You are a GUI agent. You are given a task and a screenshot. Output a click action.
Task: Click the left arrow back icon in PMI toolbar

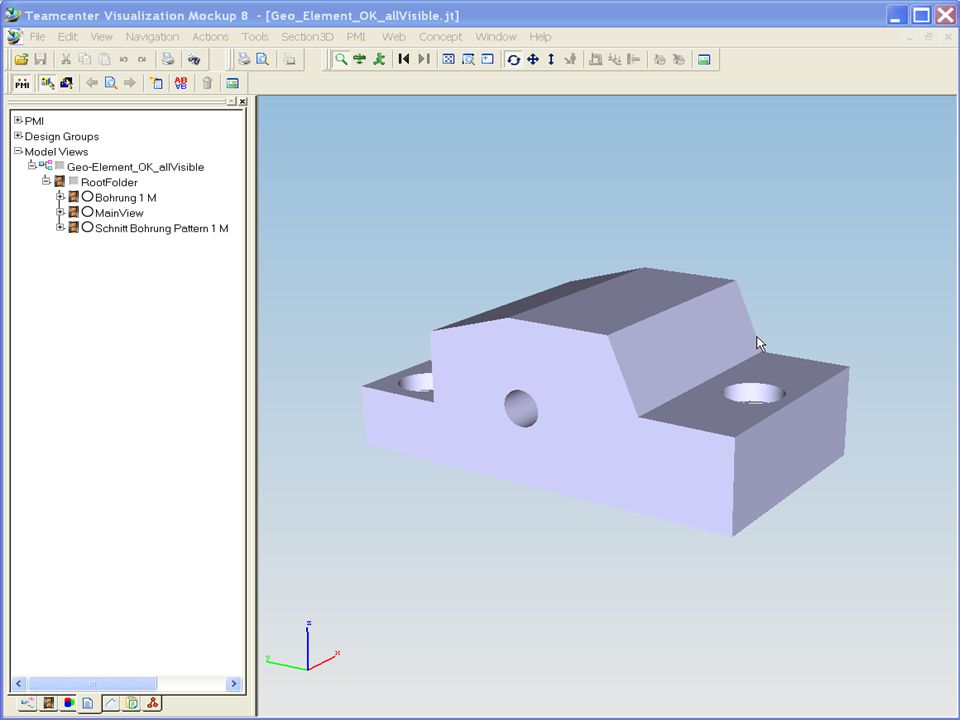pos(92,83)
